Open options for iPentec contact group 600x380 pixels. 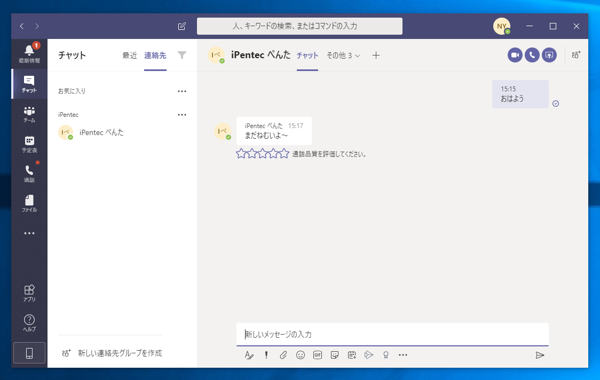[x=182, y=115]
